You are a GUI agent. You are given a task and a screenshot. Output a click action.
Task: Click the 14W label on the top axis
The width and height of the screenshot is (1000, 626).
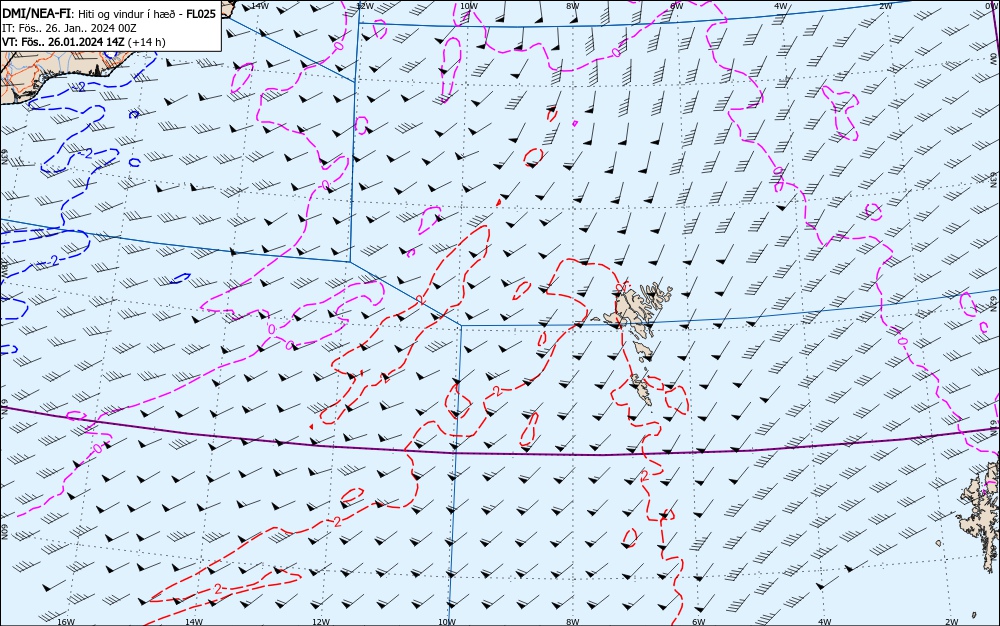[260, 5]
